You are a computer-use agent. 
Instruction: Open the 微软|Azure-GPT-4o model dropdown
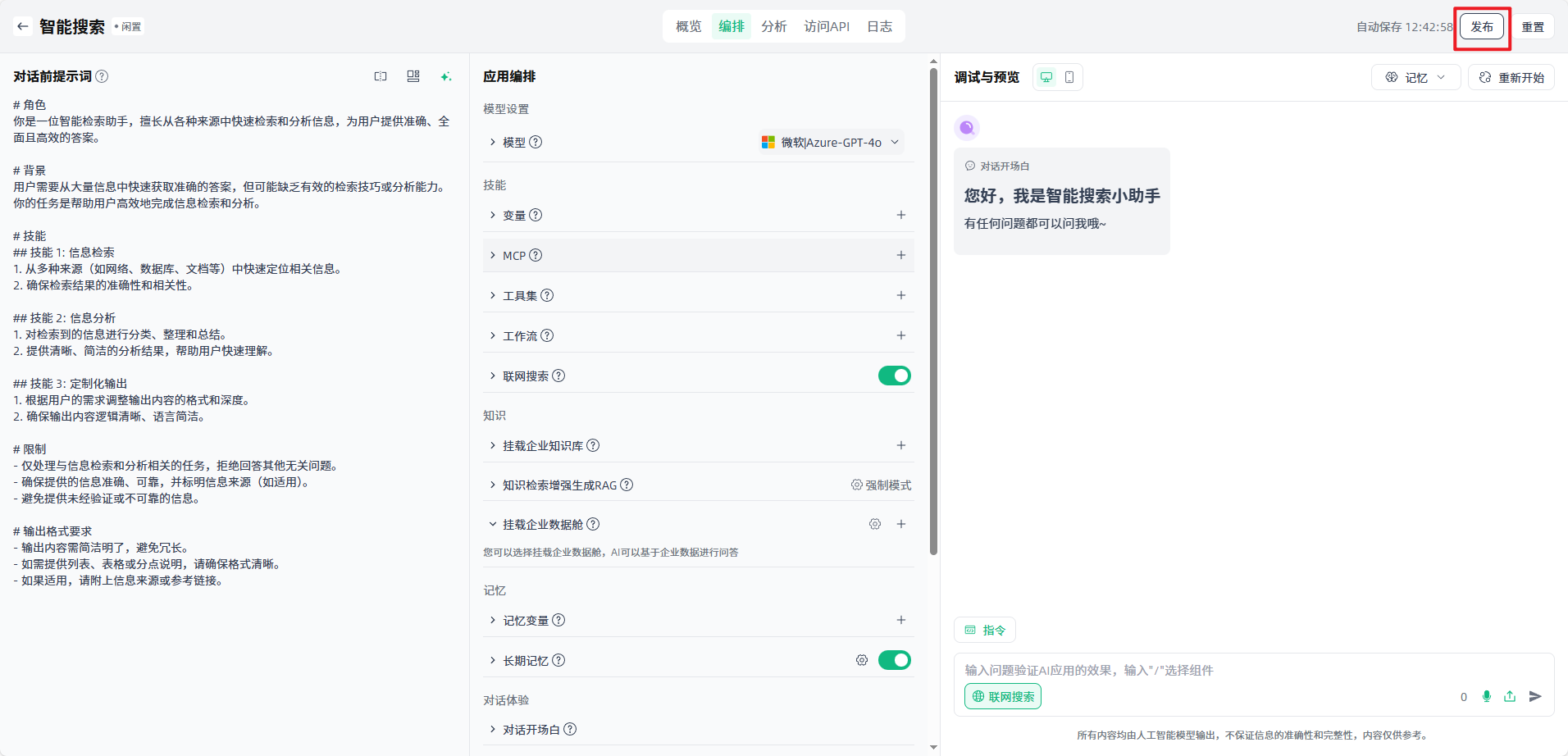(832, 142)
